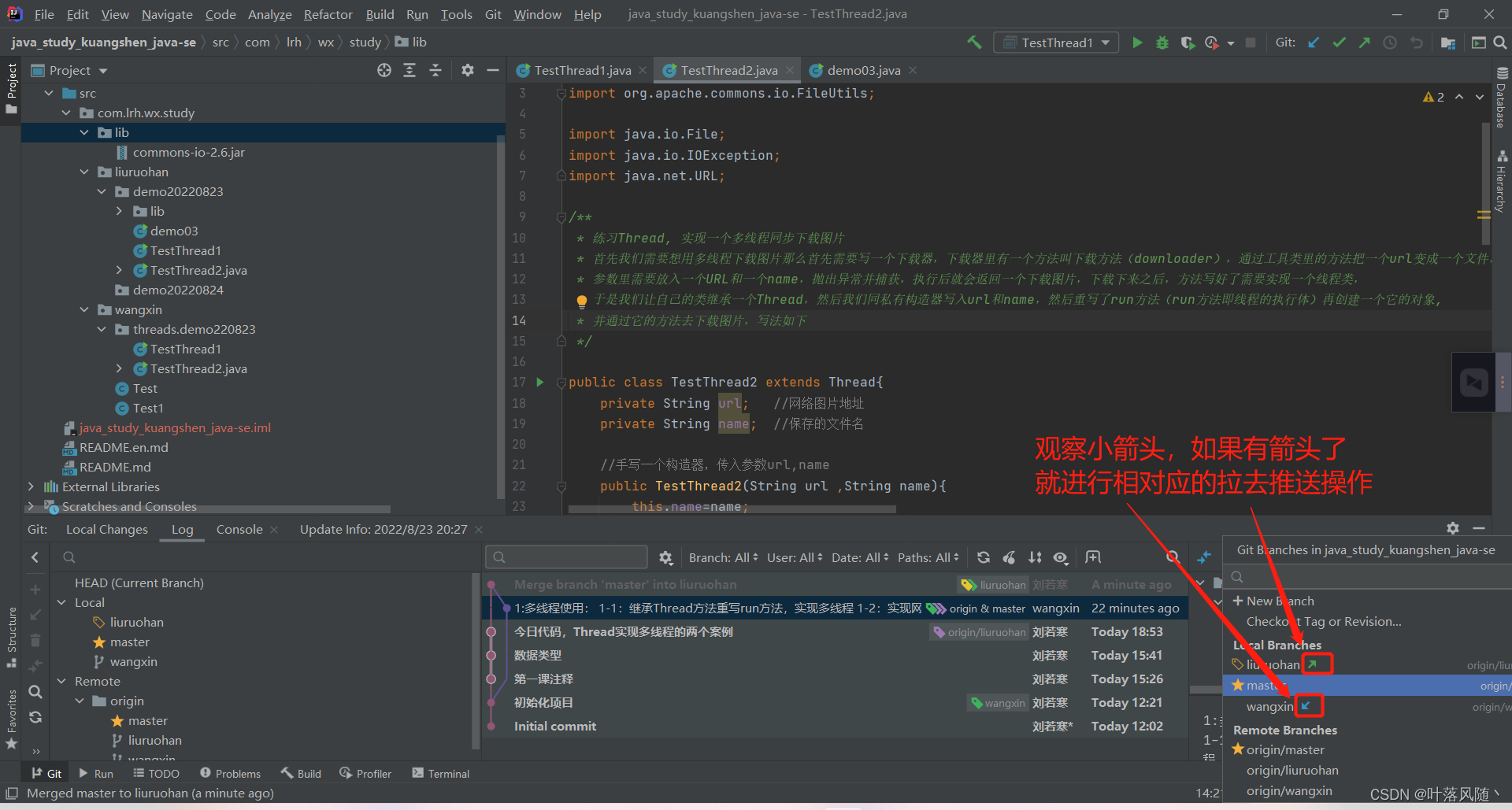1512x810 pixels.
Task: Open the Paths: All filter
Action: pyautogui.click(x=928, y=557)
